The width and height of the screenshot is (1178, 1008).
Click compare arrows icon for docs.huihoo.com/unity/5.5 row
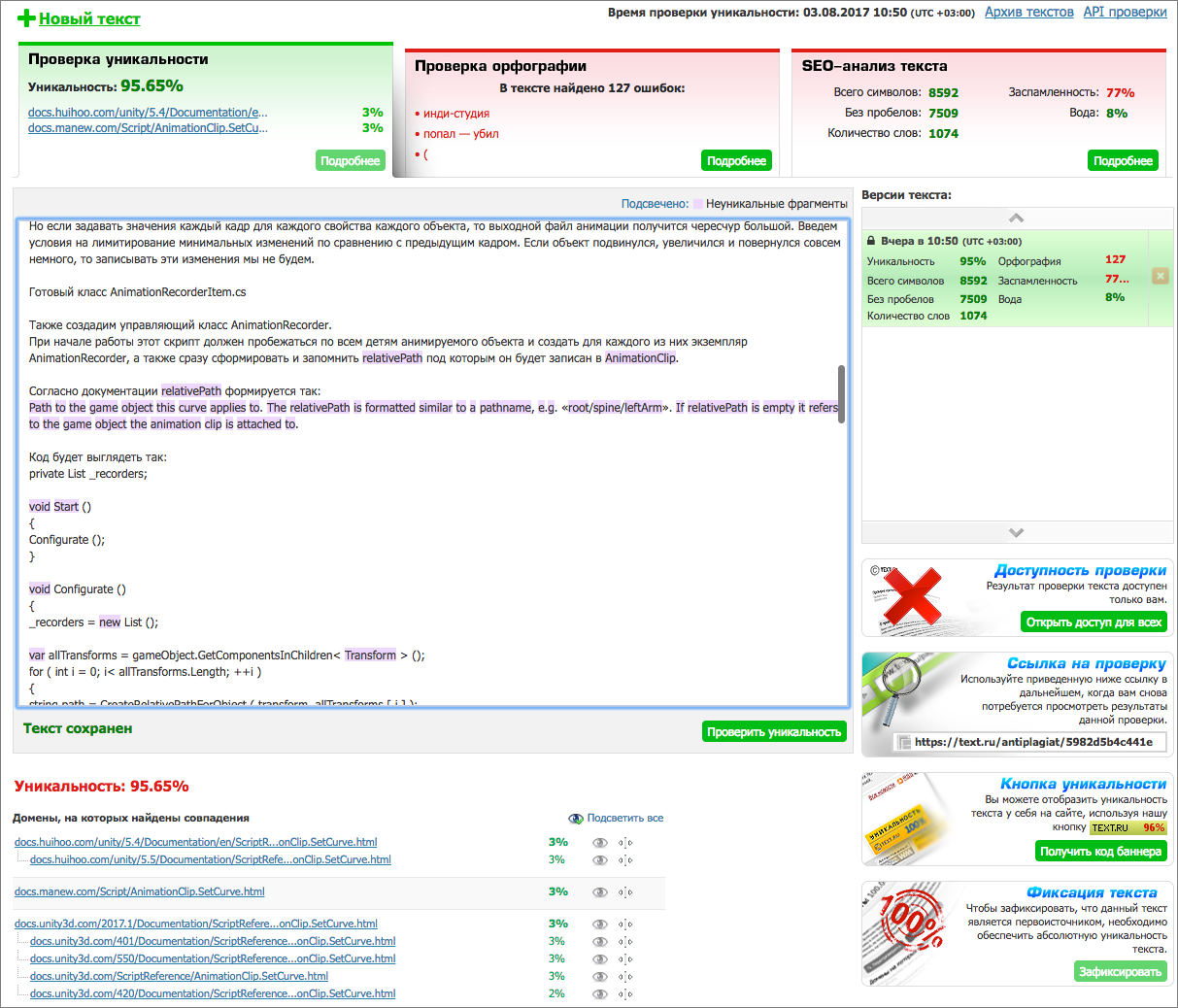tap(625, 860)
